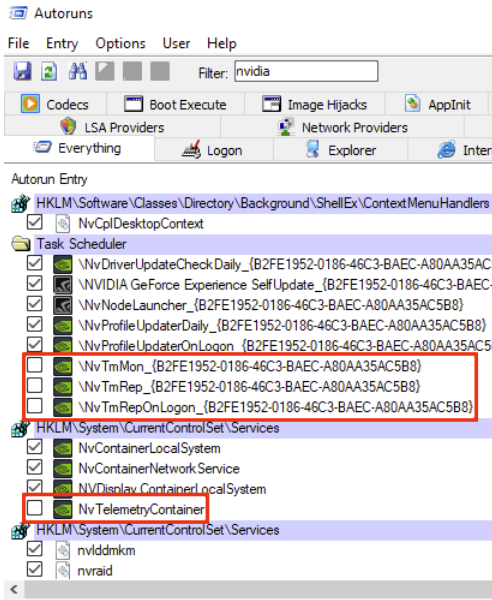Click the NvContainerNetworkService entry icon
This screenshot has width=492, height=600.
[x=62, y=468]
